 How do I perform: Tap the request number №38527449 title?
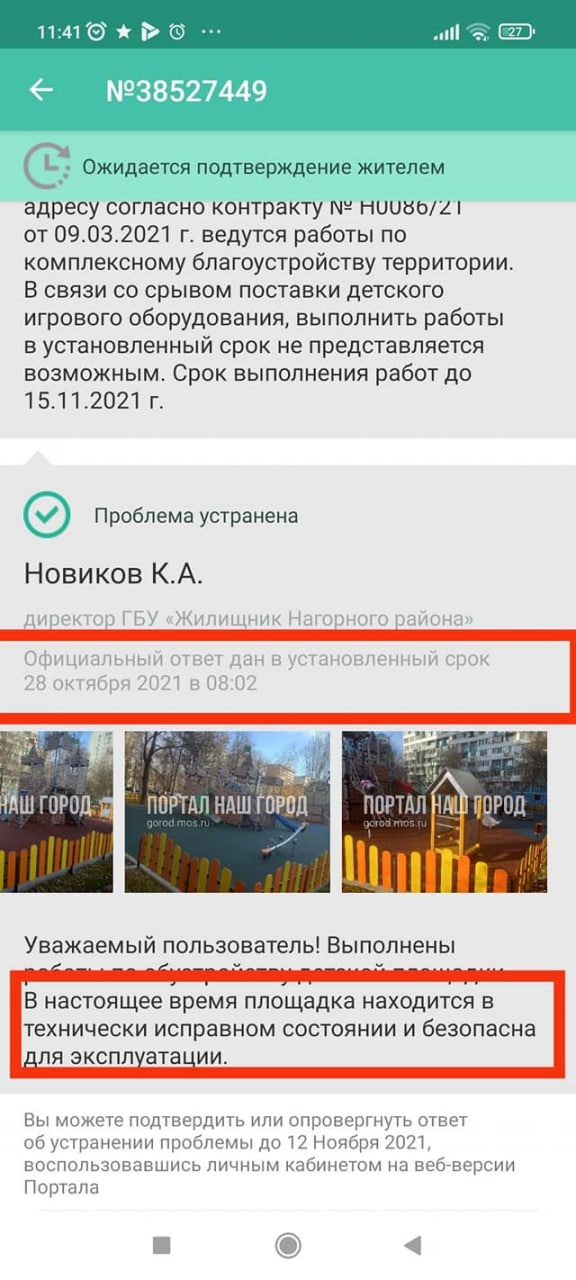[186, 91]
